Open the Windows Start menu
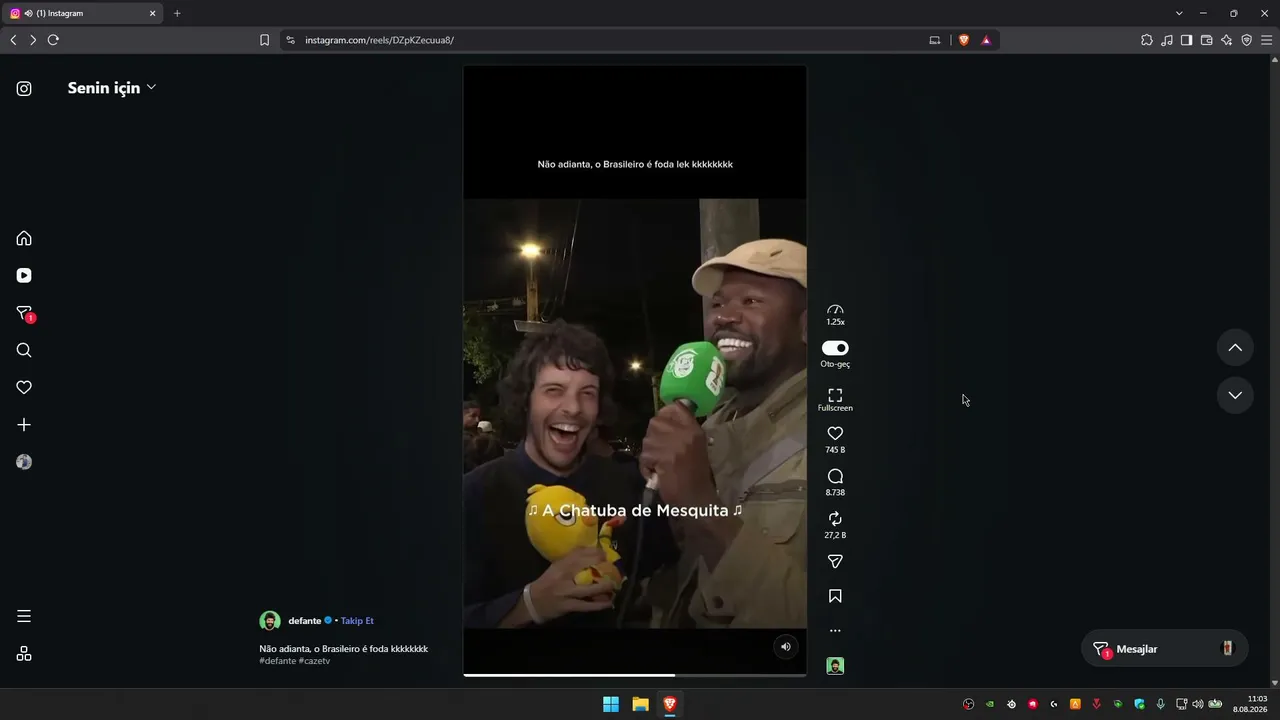Viewport: 1280px width, 720px height. tap(611, 704)
